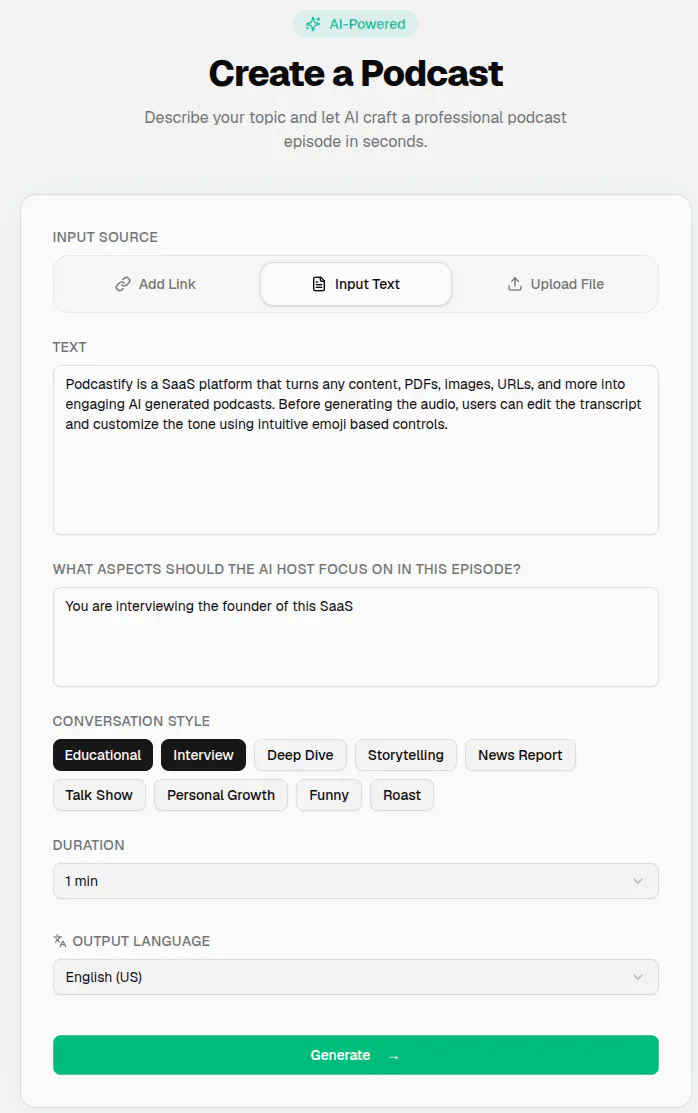
Task: Deselect the Interview style chip
Action: [x=203, y=755]
